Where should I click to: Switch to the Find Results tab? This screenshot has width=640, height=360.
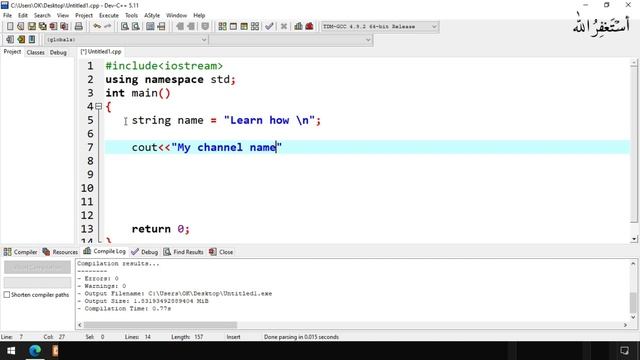pyautogui.click(x=184, y=252)
